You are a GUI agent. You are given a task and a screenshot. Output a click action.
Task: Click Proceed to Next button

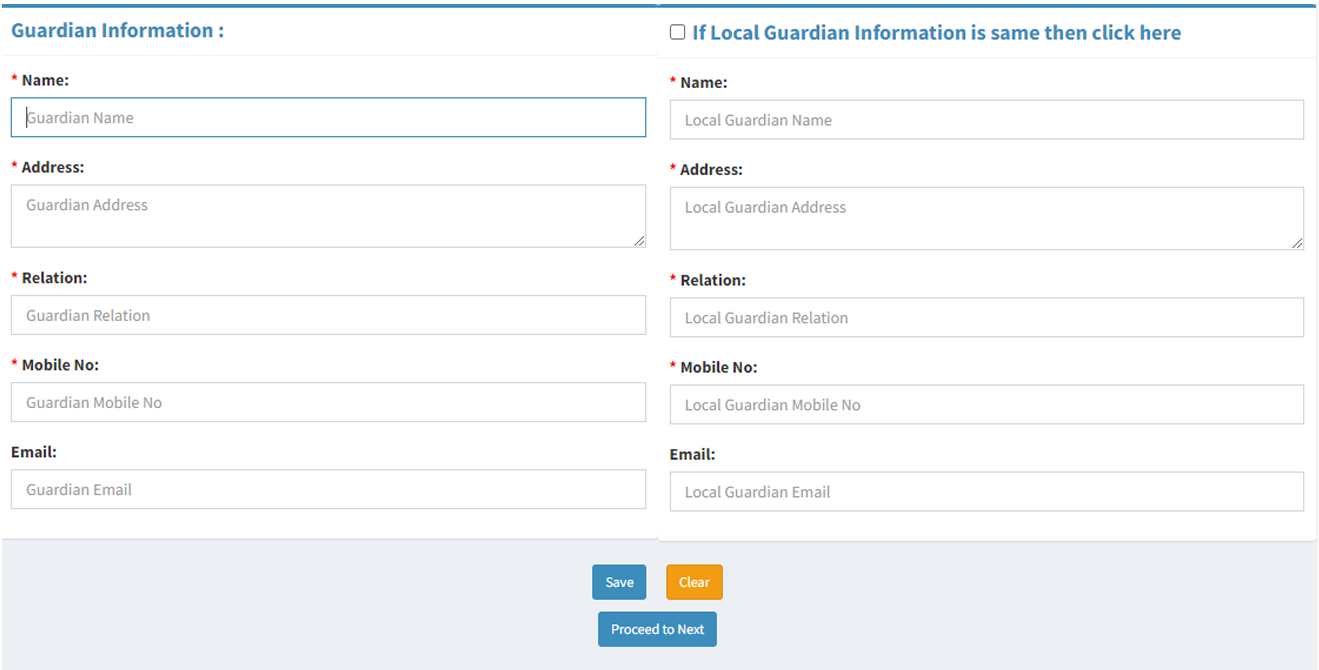click(x=657, y=629)
